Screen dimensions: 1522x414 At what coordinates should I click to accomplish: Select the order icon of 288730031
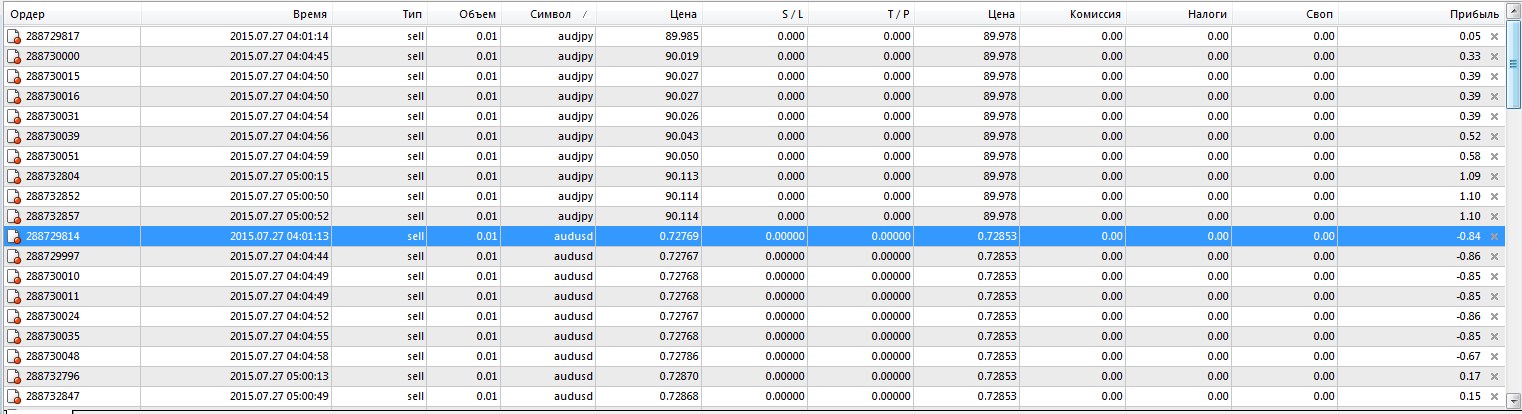click(x=14, y=116)
